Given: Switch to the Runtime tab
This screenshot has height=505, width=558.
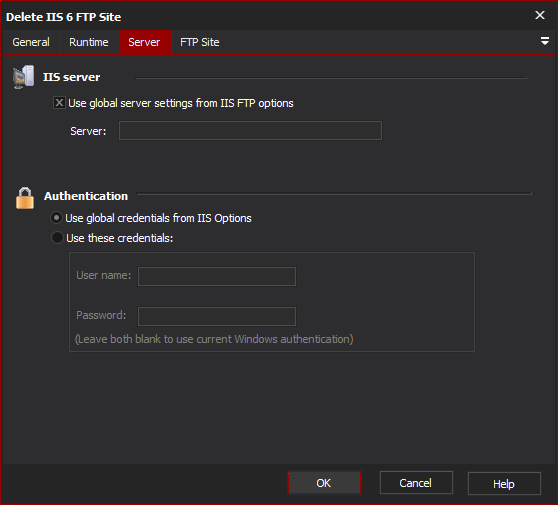Looking at the screenshot, I should coord(89,42).
